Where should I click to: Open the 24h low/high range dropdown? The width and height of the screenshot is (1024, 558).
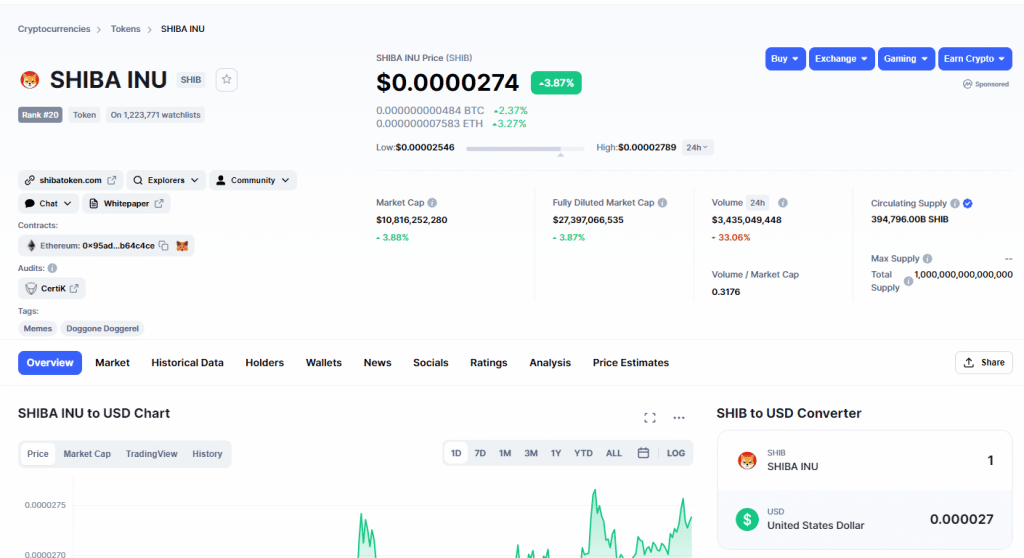click(697, 148)
